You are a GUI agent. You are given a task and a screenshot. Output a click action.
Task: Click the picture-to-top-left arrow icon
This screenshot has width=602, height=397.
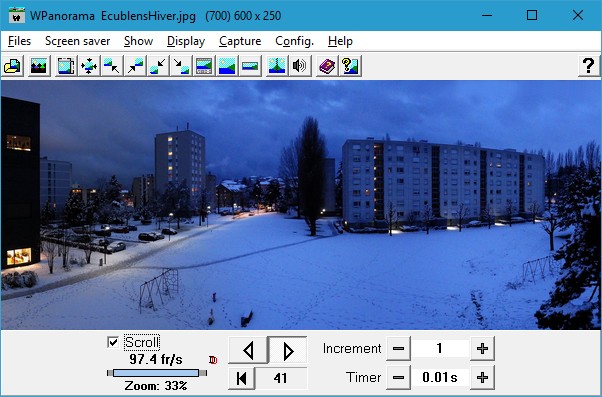coord(112,66)
